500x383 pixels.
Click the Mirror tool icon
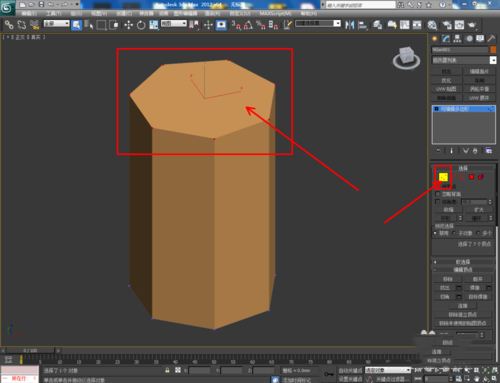[x=349, y=25]
